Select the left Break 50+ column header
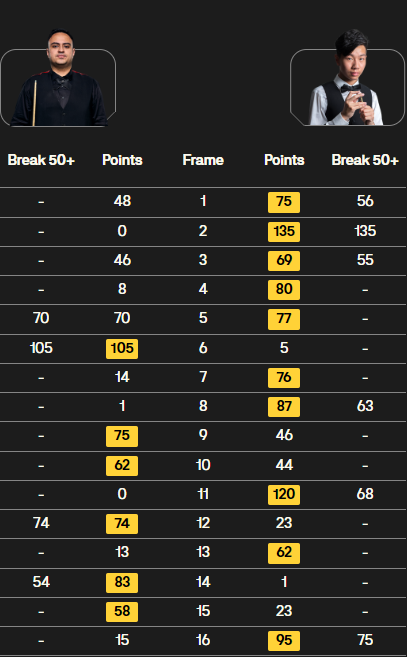407x657 pixels. 41,160
